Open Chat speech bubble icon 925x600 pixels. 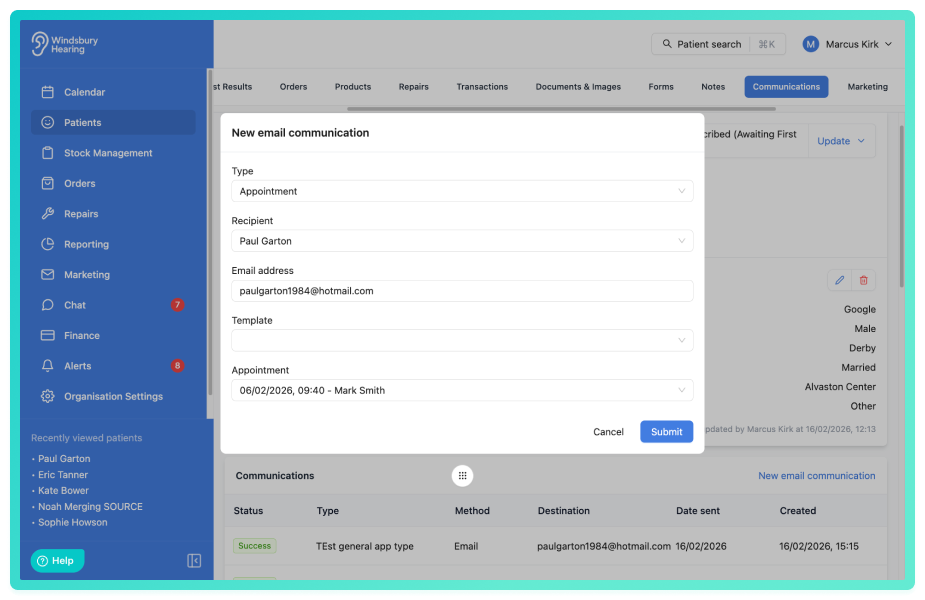(48, 305)
